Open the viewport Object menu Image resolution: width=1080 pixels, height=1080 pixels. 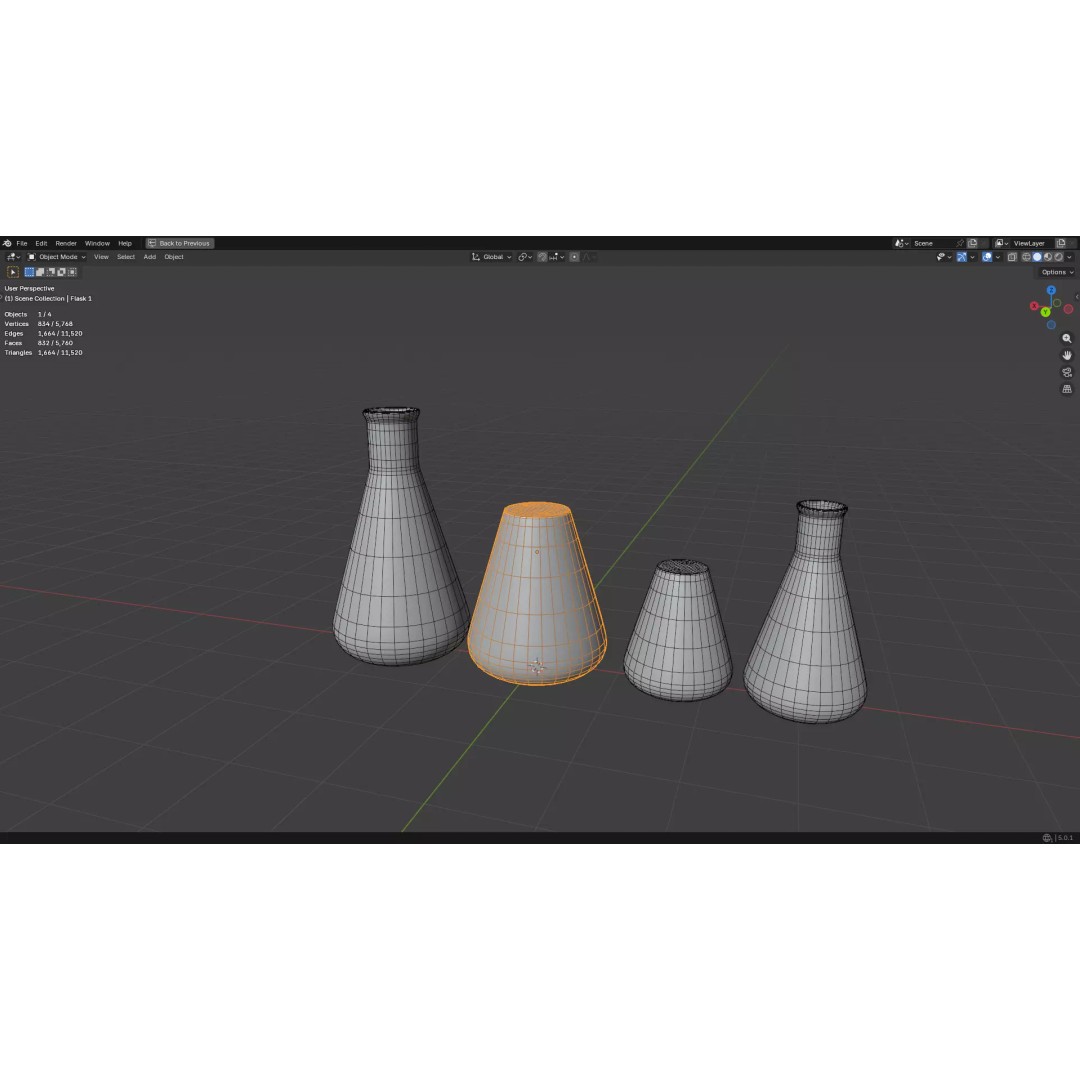tap(174, 257)
